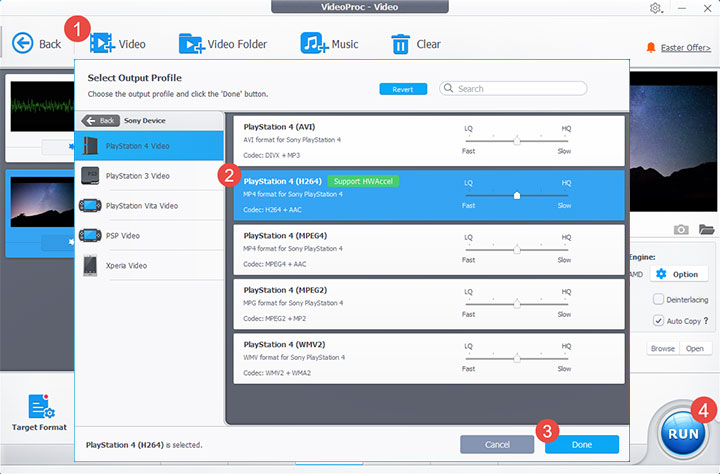Choose PlayStation 4 (MPEG2) profile
Screen dimensions: 720x474
coord(429,304)
